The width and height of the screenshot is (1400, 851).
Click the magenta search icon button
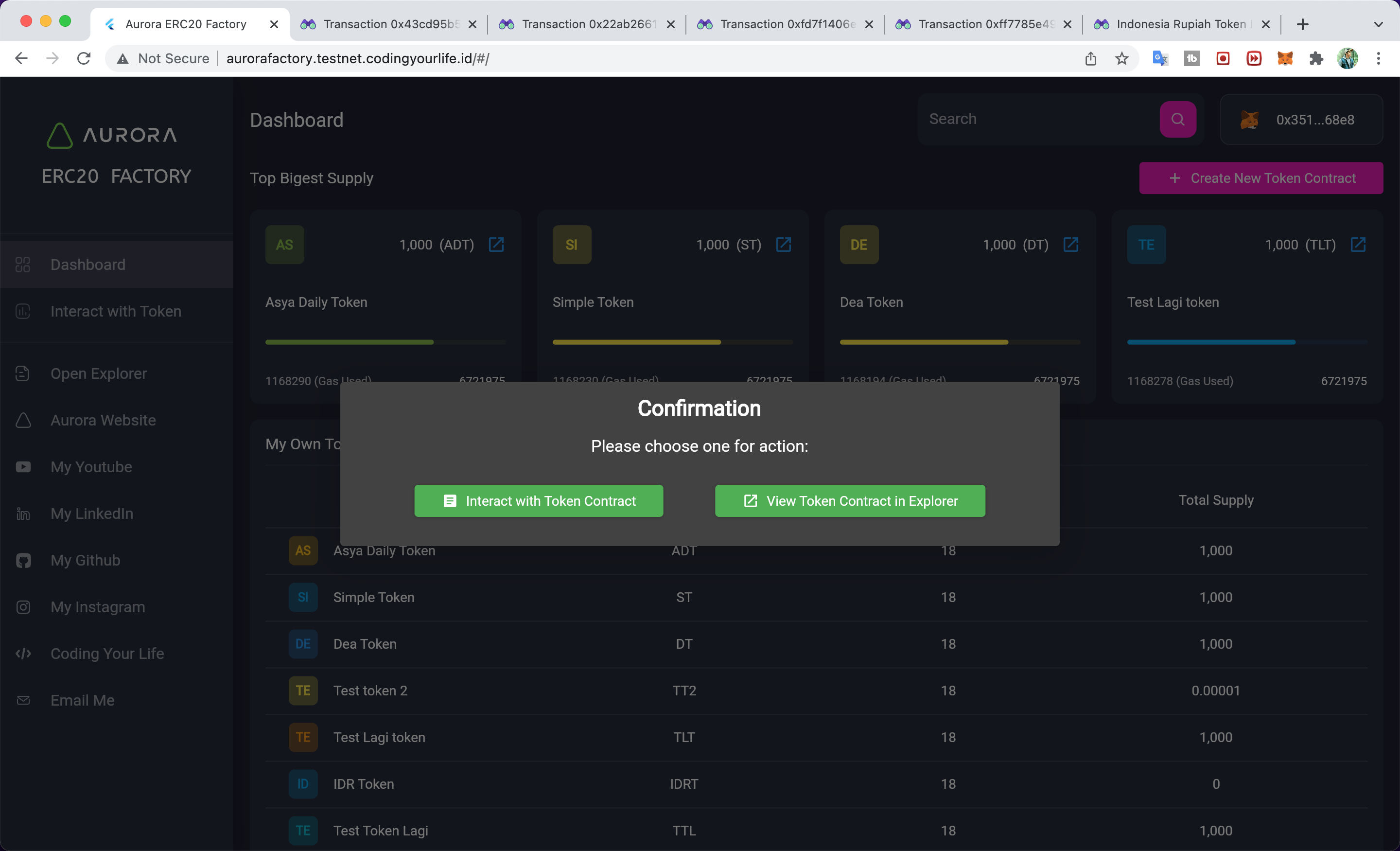(1177, 119)
